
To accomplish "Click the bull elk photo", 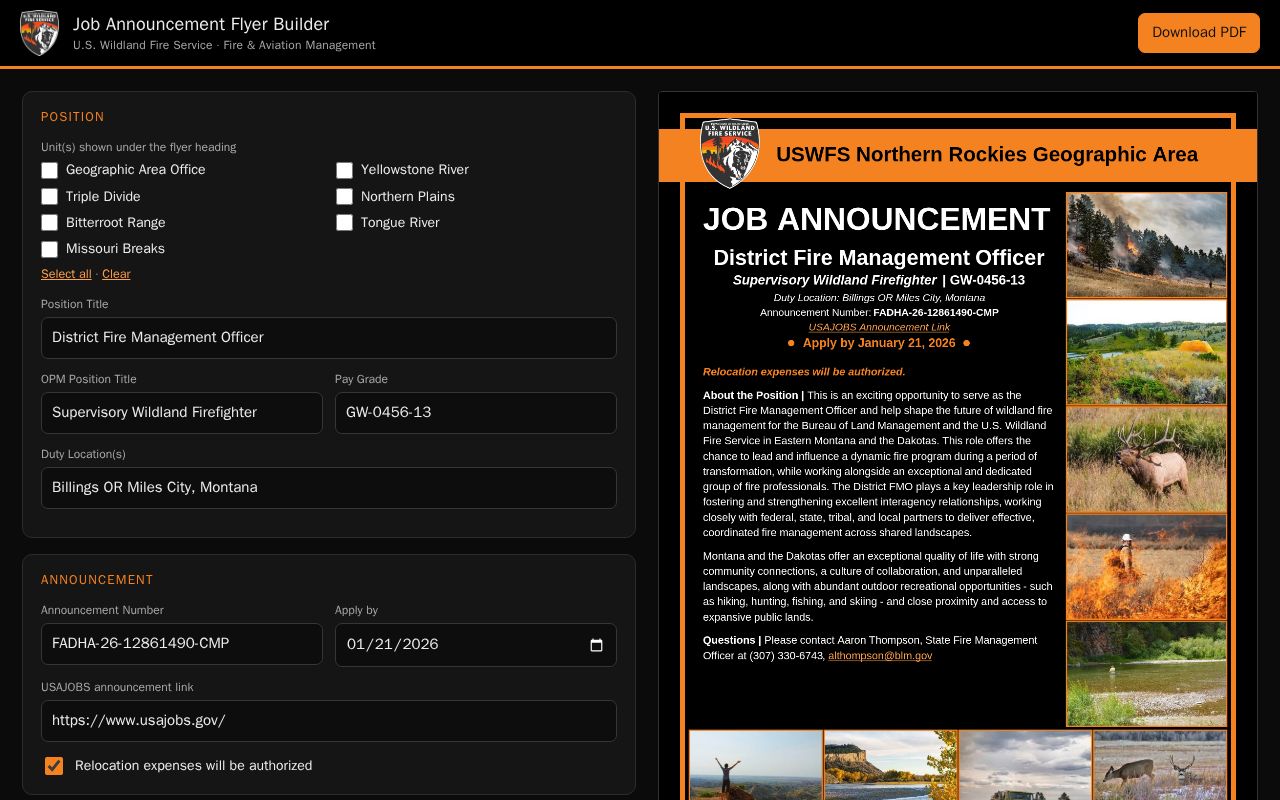I will (x=1146, y=460).
